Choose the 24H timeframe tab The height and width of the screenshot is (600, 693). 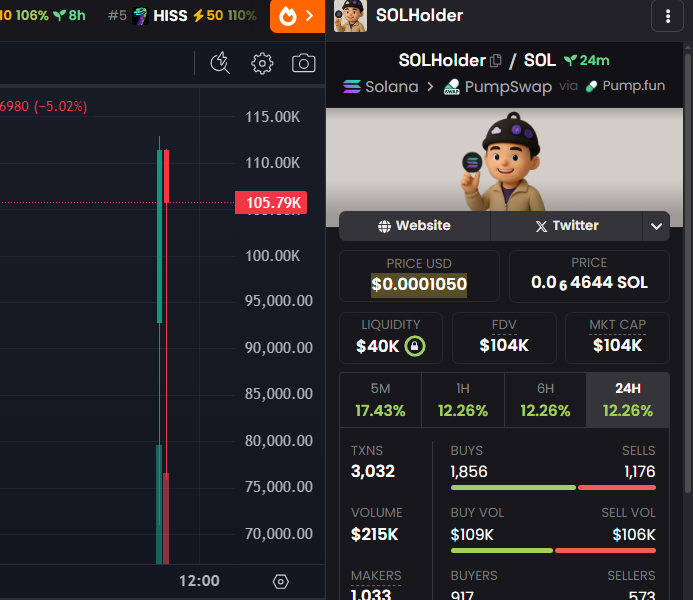627,400
